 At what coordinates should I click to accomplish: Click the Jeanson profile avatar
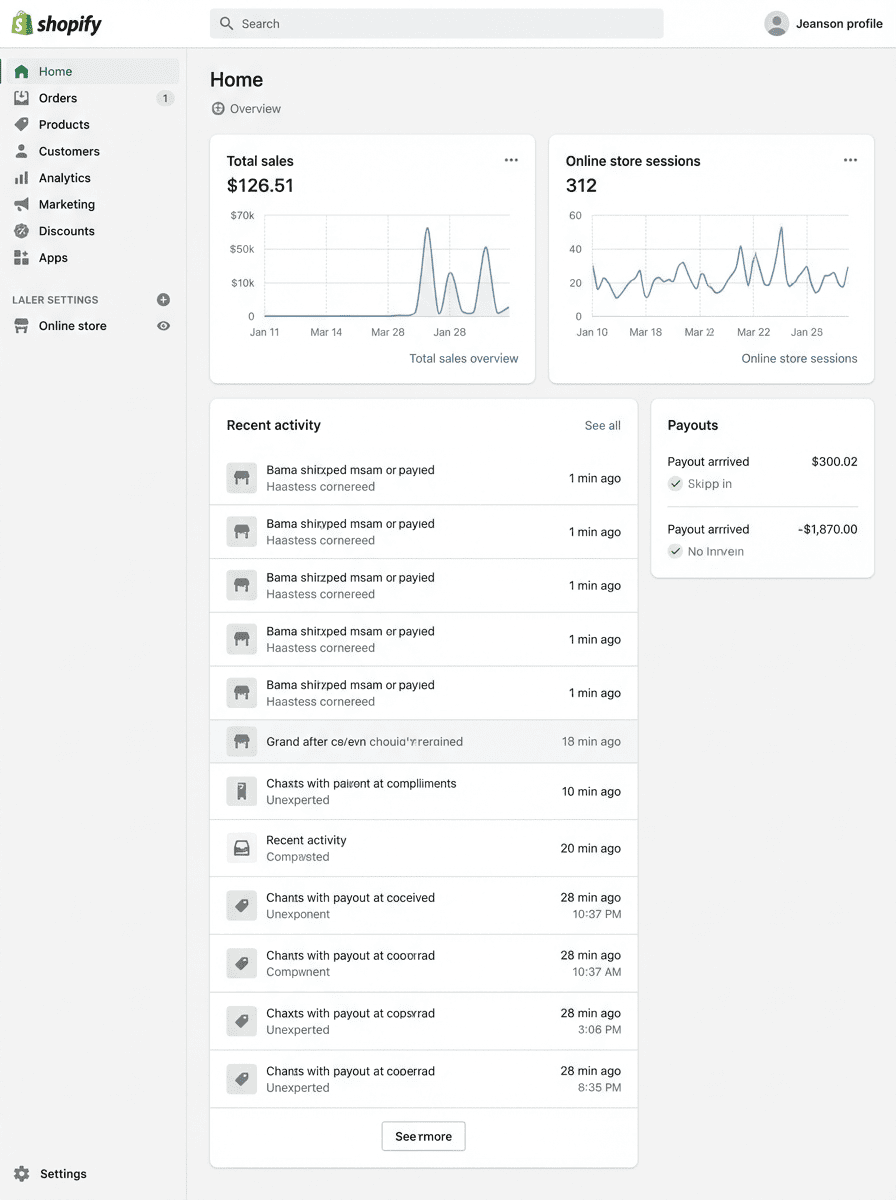coord(776,24)
